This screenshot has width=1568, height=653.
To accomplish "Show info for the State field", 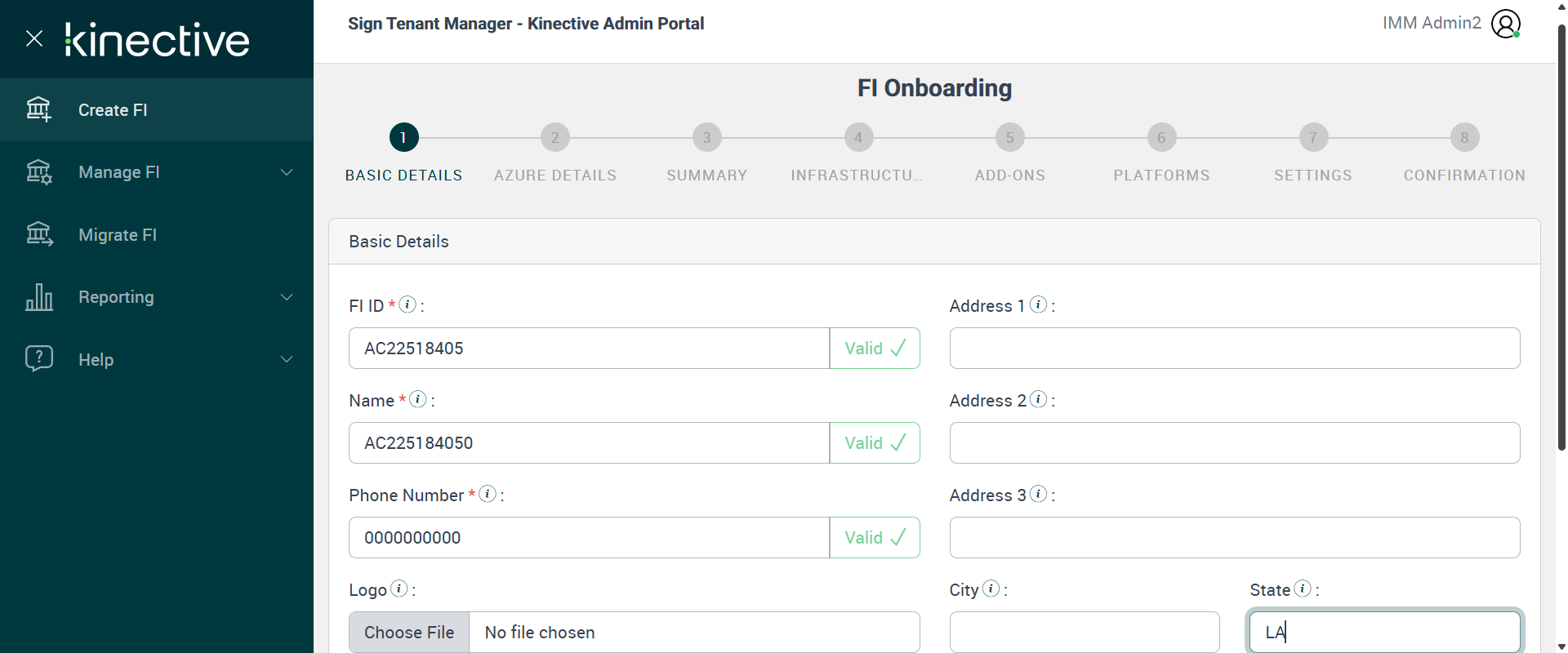I will pos(1303,589).
